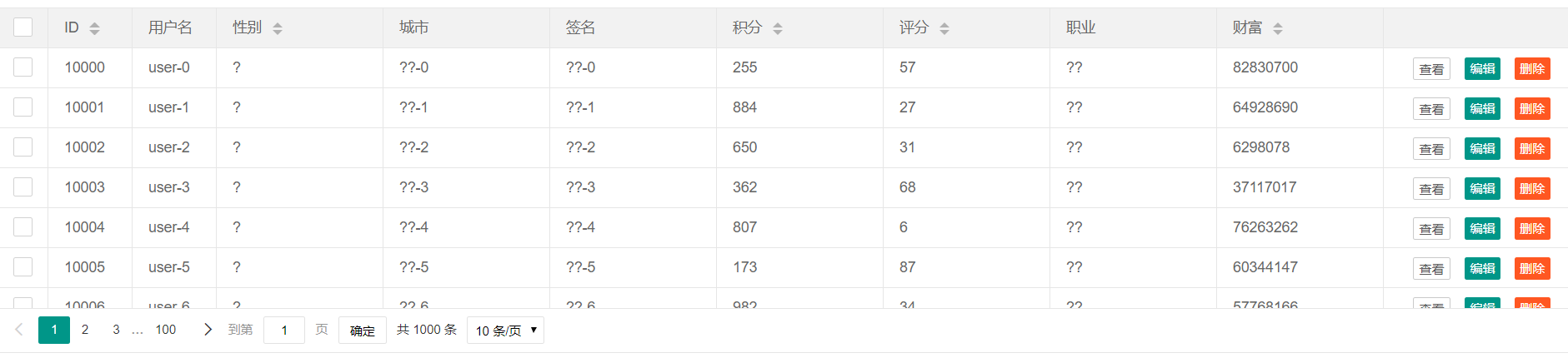Toggle select-all checkbox in header
Viewport: 1568px width, 358px height.
23,27
